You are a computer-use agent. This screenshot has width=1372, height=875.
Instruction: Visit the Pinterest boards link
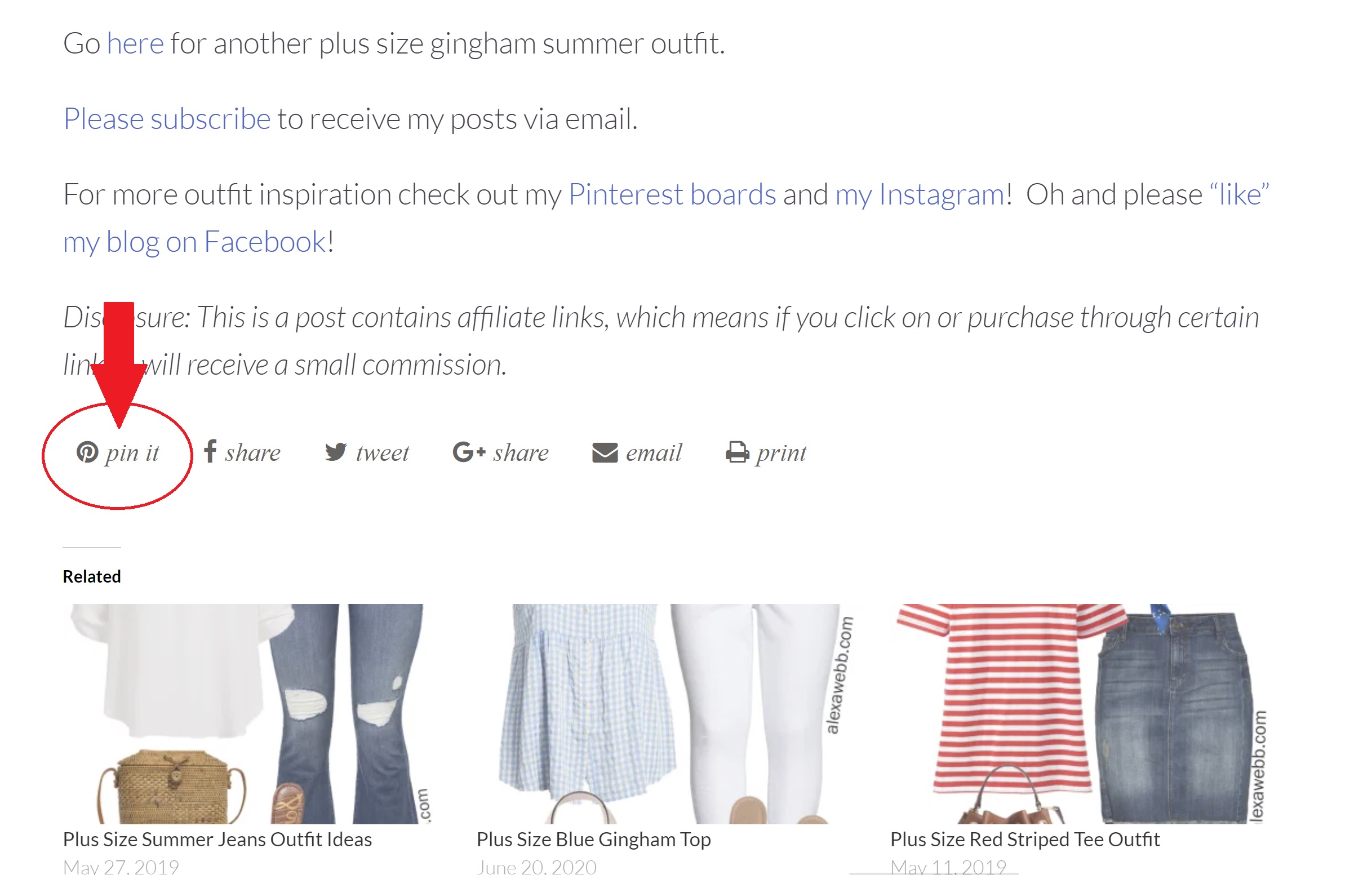(x=672, y=195)
